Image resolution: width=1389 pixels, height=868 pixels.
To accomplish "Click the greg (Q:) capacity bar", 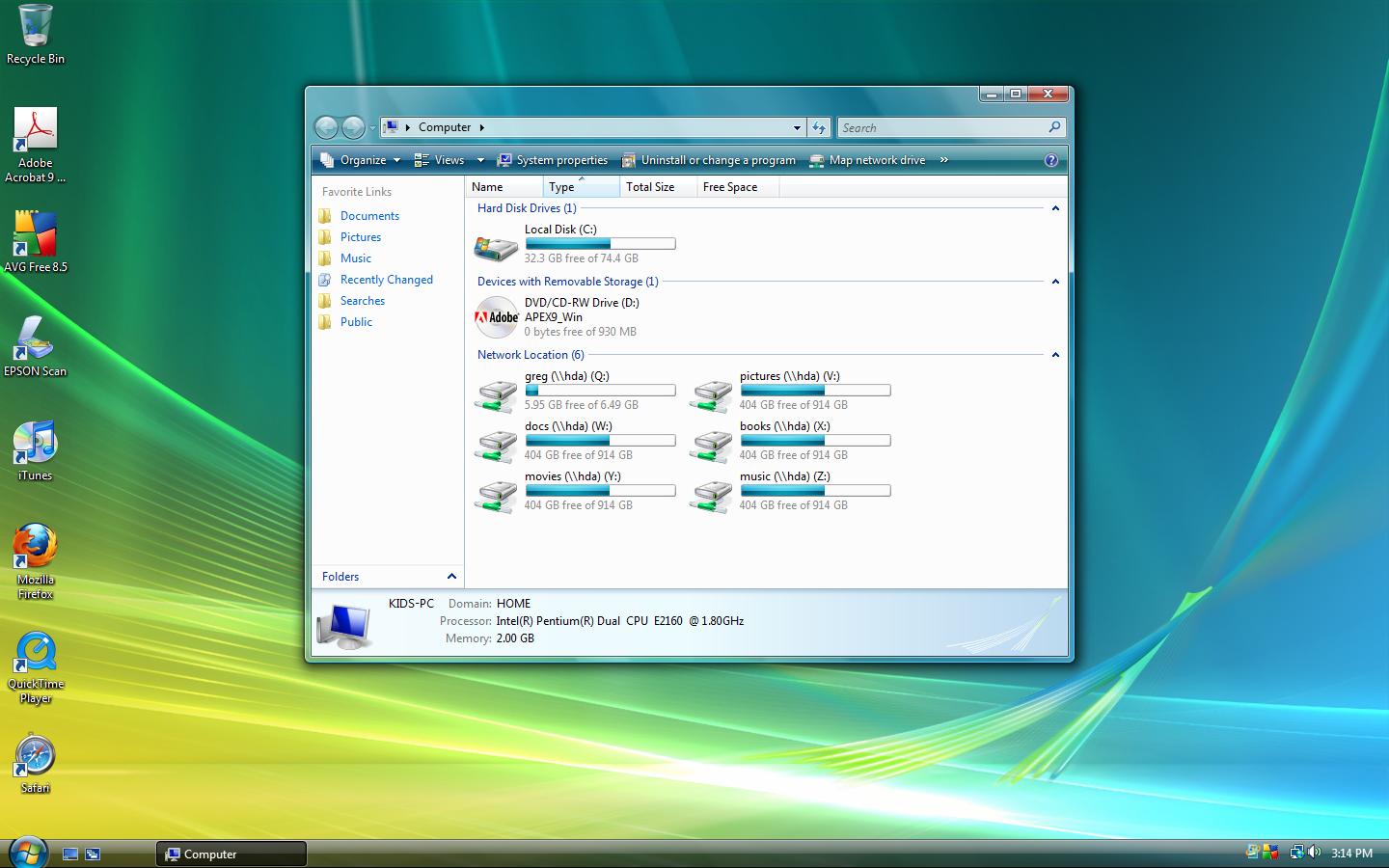I will pyautogui.click(x=600, y=391).
